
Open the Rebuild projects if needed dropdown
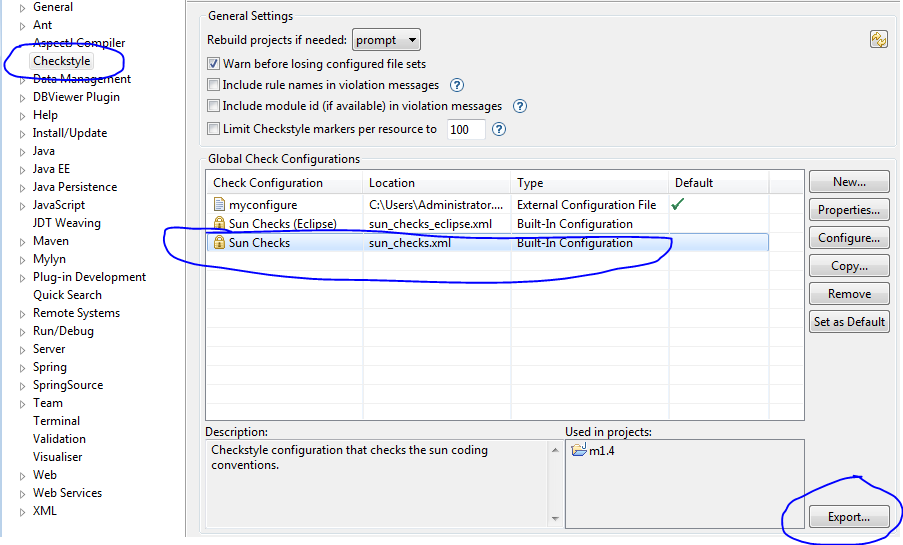[x=386, y=40]
